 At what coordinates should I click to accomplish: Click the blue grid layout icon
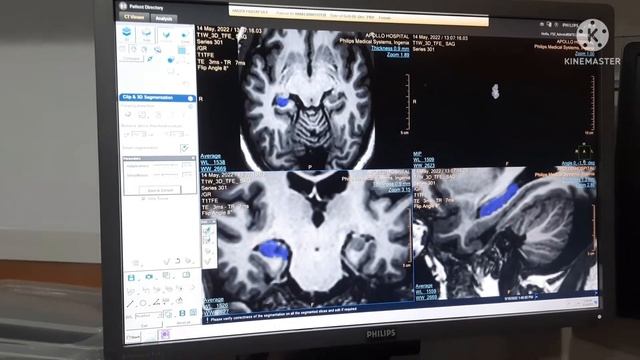pos(182,50)
